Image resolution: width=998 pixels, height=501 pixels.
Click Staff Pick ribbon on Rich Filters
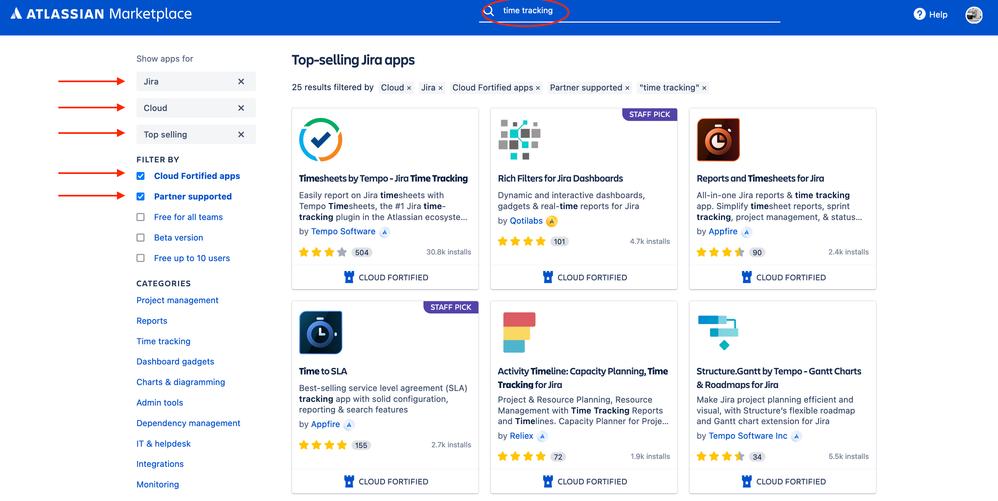[x=649, y=115]
